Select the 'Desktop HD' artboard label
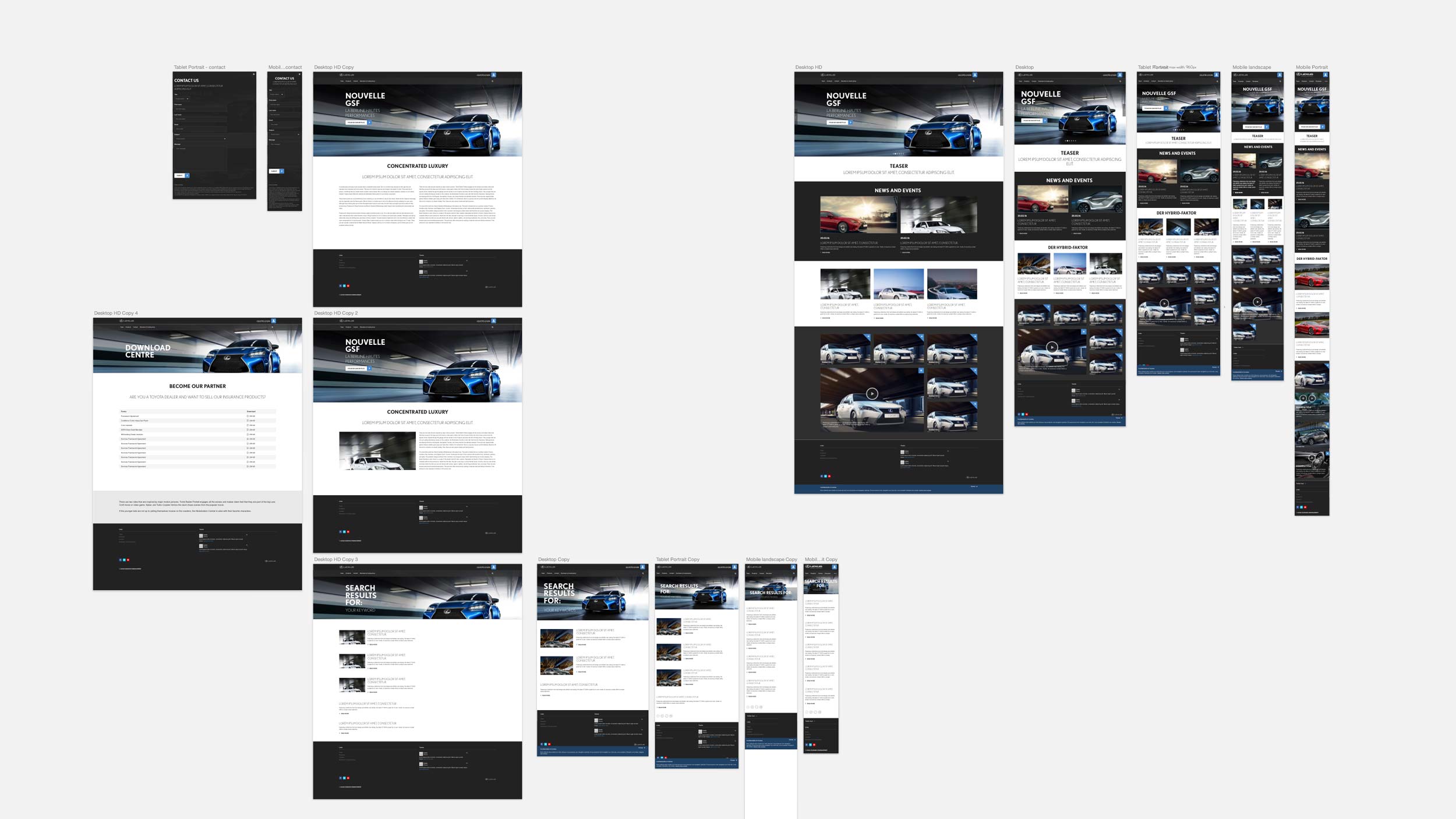Viewport: 1456px width, 819px height. pos(808,68)
